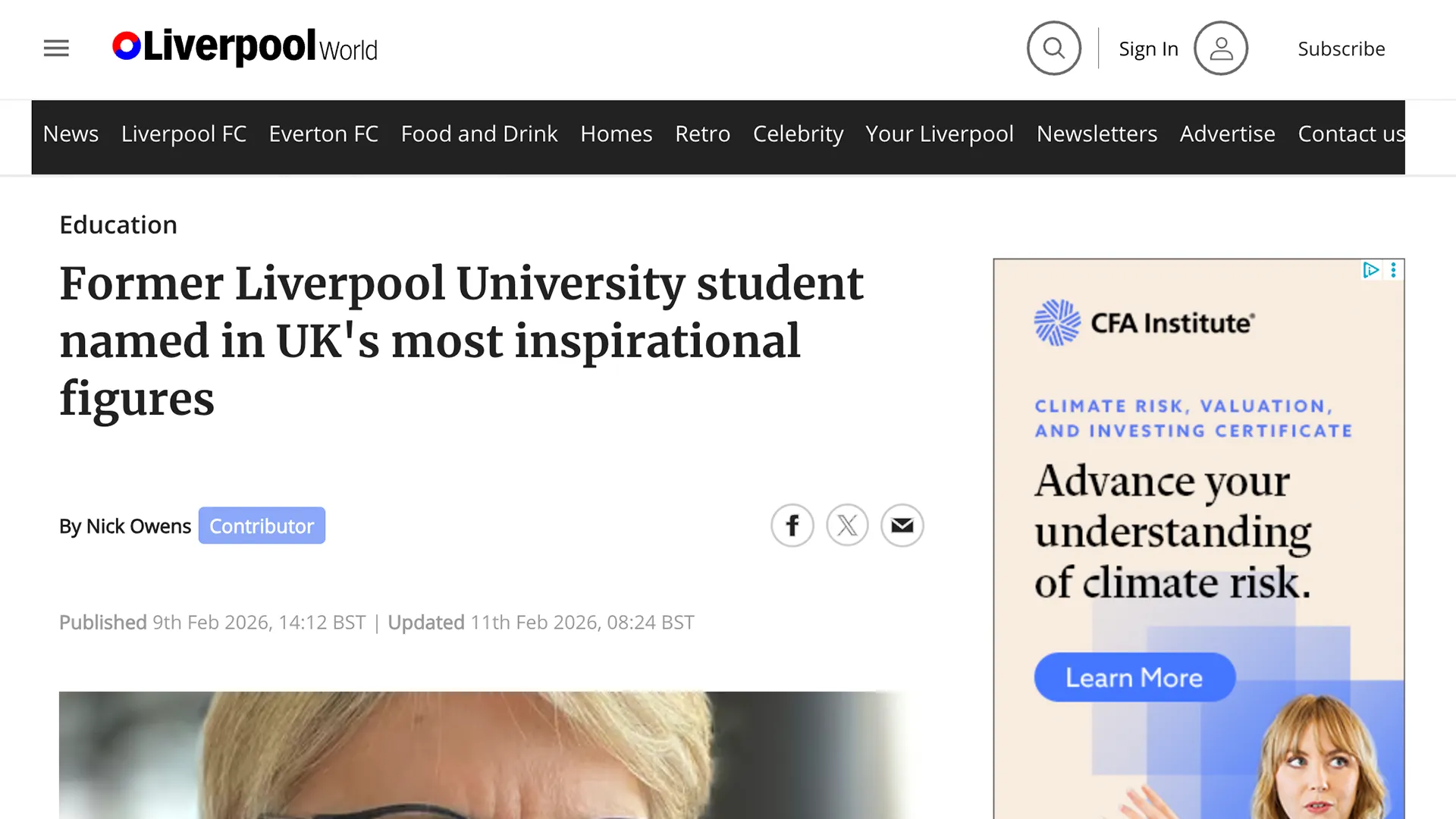Open the Celebrity section
Viewport: 1456px width, 819px height.
[x=798, y=134]
